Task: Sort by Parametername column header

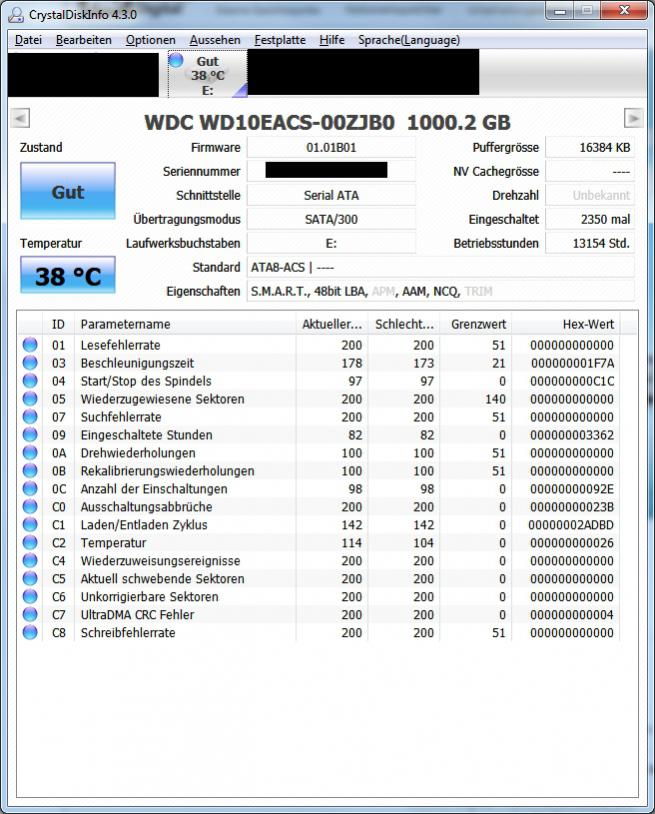Action: click(x=185, y=324)
